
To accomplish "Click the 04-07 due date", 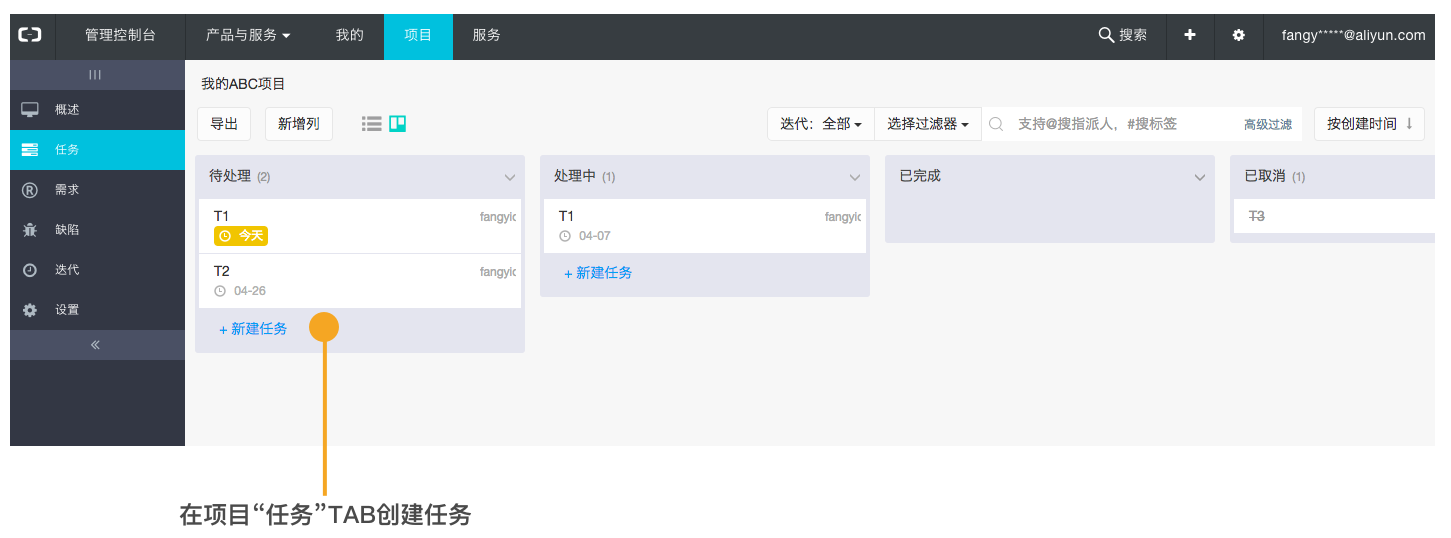I will point(585,236).
